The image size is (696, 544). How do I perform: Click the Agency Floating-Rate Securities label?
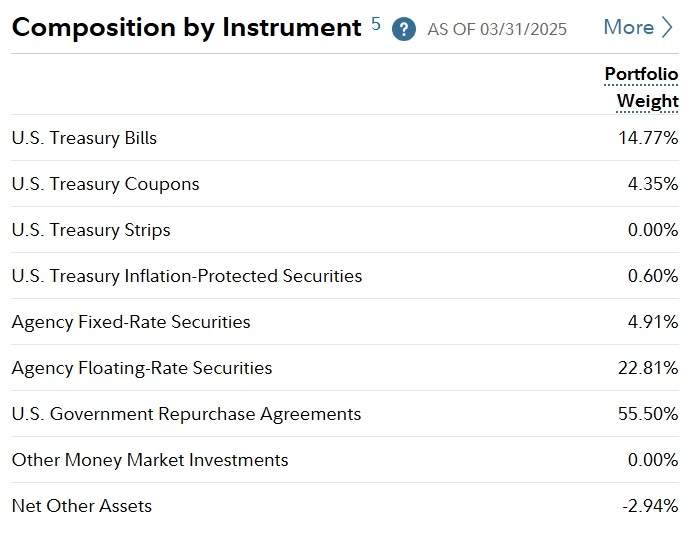click(x=142, y=368)
